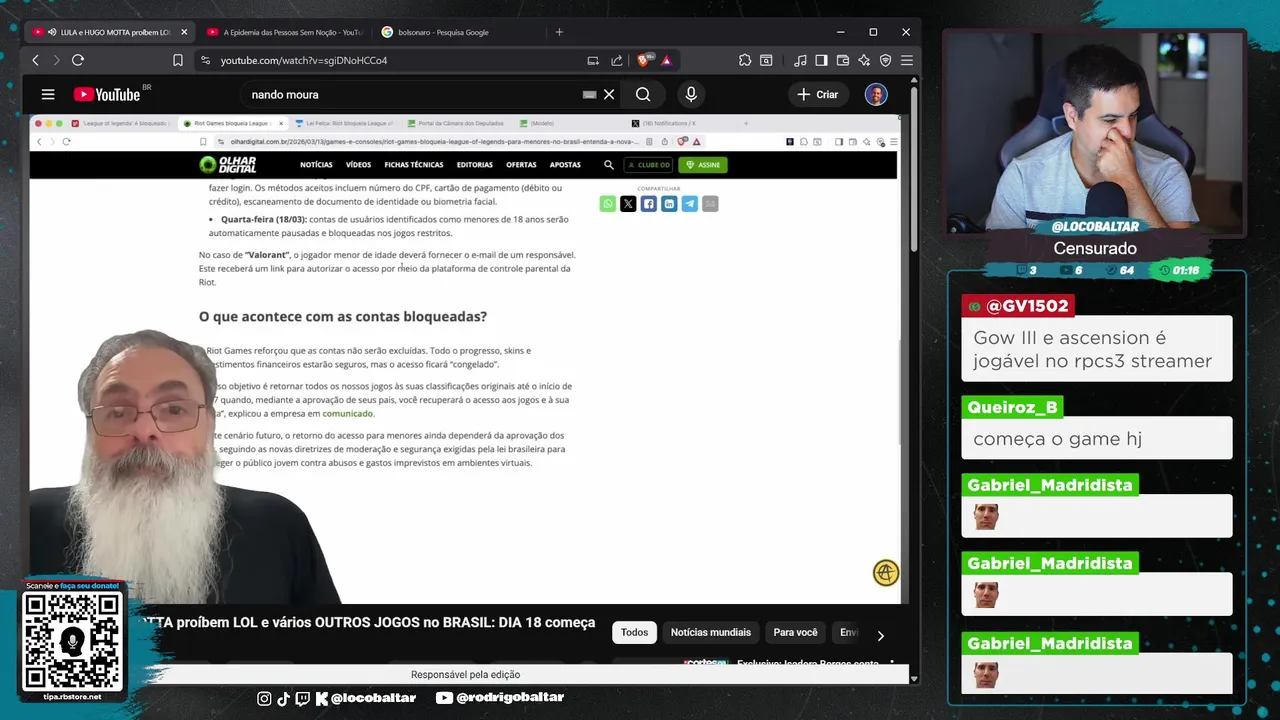Screen dimensions: 1280x720
Task: Start voice search with the microphone
Action: click(691, 94)
